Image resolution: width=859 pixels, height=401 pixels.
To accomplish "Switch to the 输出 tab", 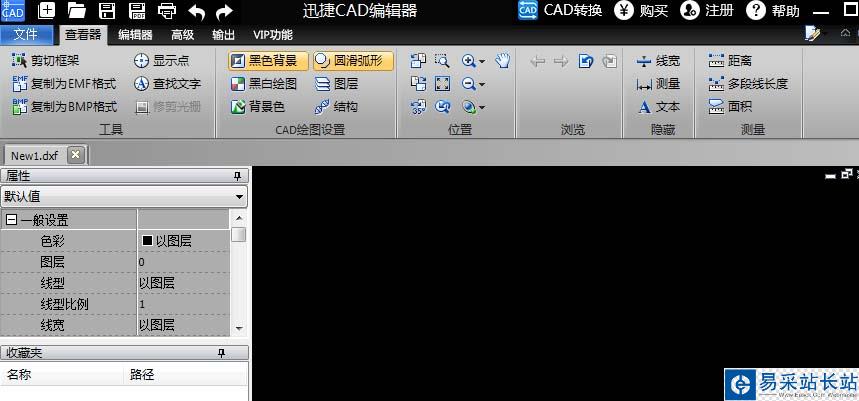I will tap(224, 36).
